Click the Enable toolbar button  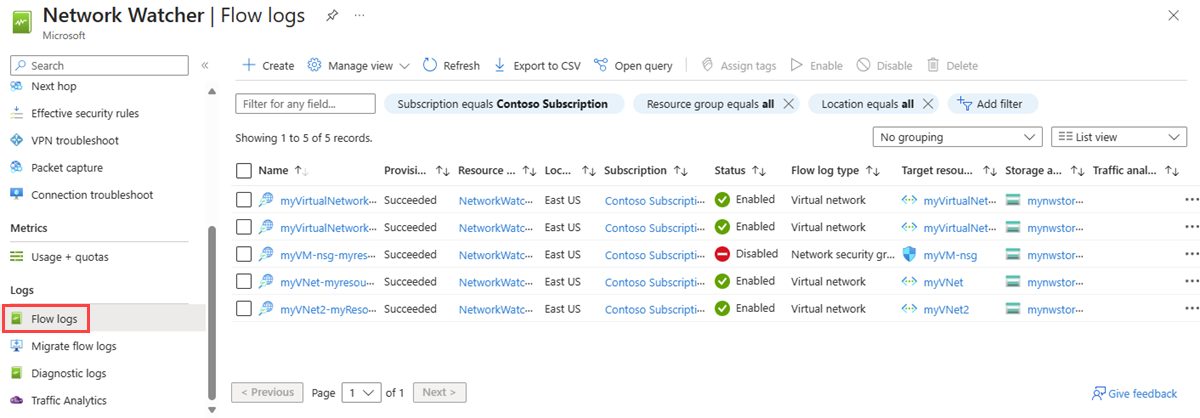coord(817,65)
